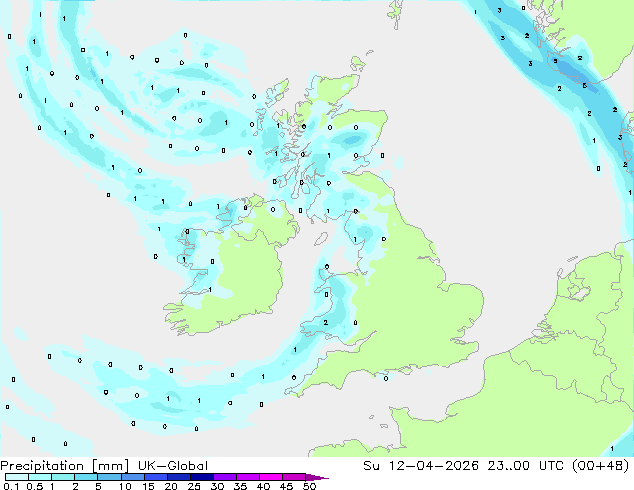This screenshot has width=634, height=490.
Task: Click the '15' legend scale label
Action: click(x=148, y=486)
